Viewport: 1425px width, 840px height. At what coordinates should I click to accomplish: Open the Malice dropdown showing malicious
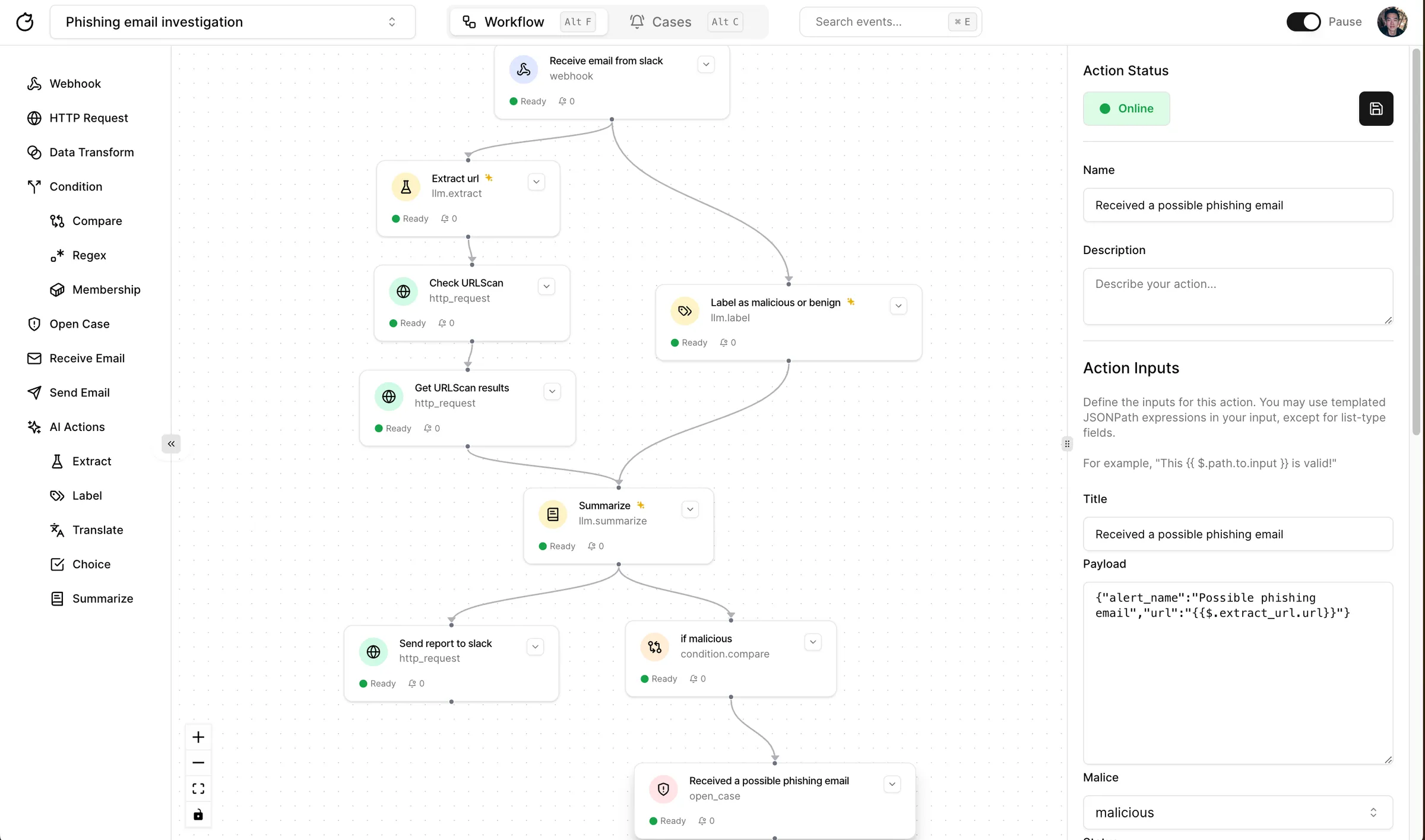[1237, 812]
